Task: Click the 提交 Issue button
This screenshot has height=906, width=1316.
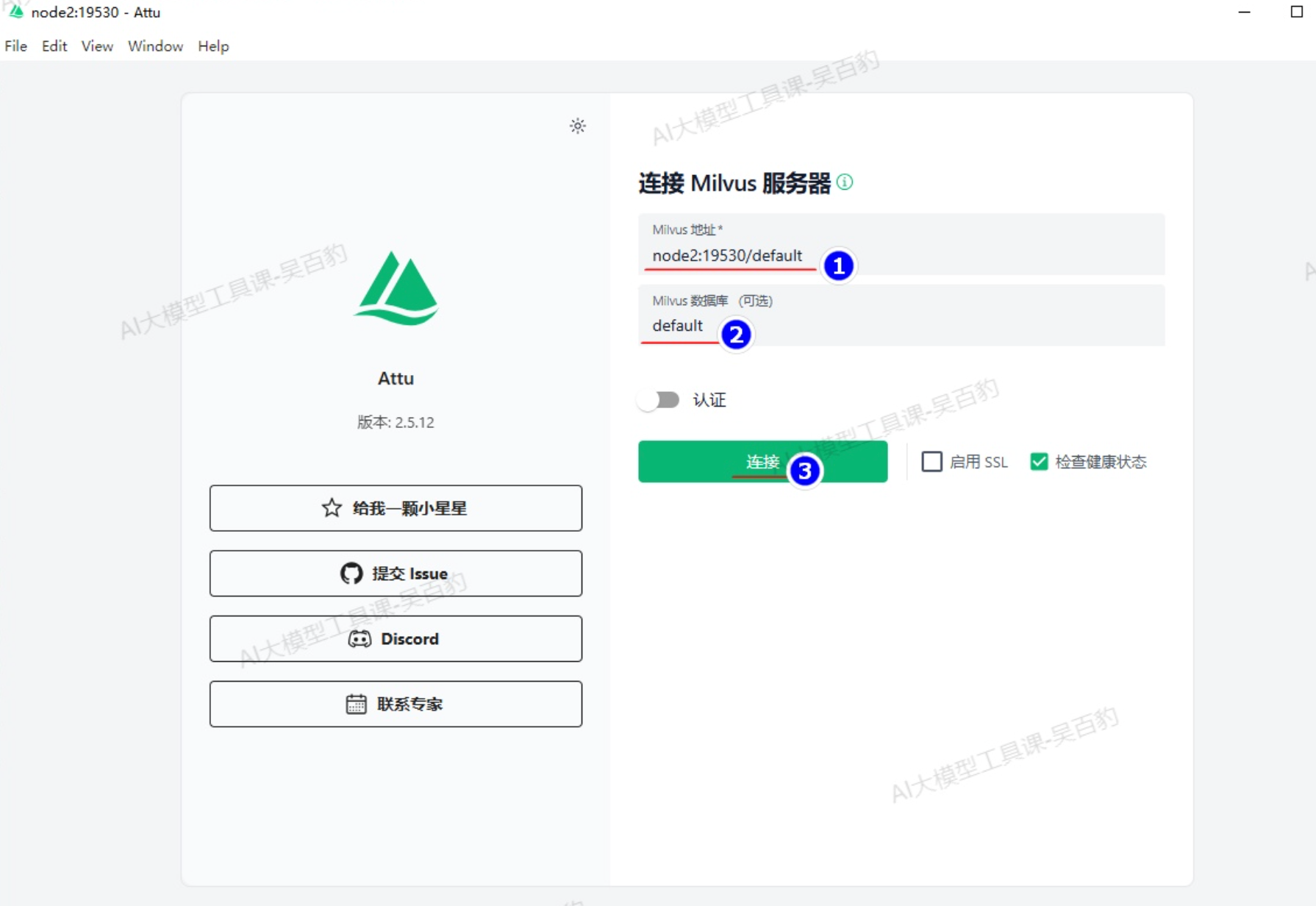Action: 396,574
